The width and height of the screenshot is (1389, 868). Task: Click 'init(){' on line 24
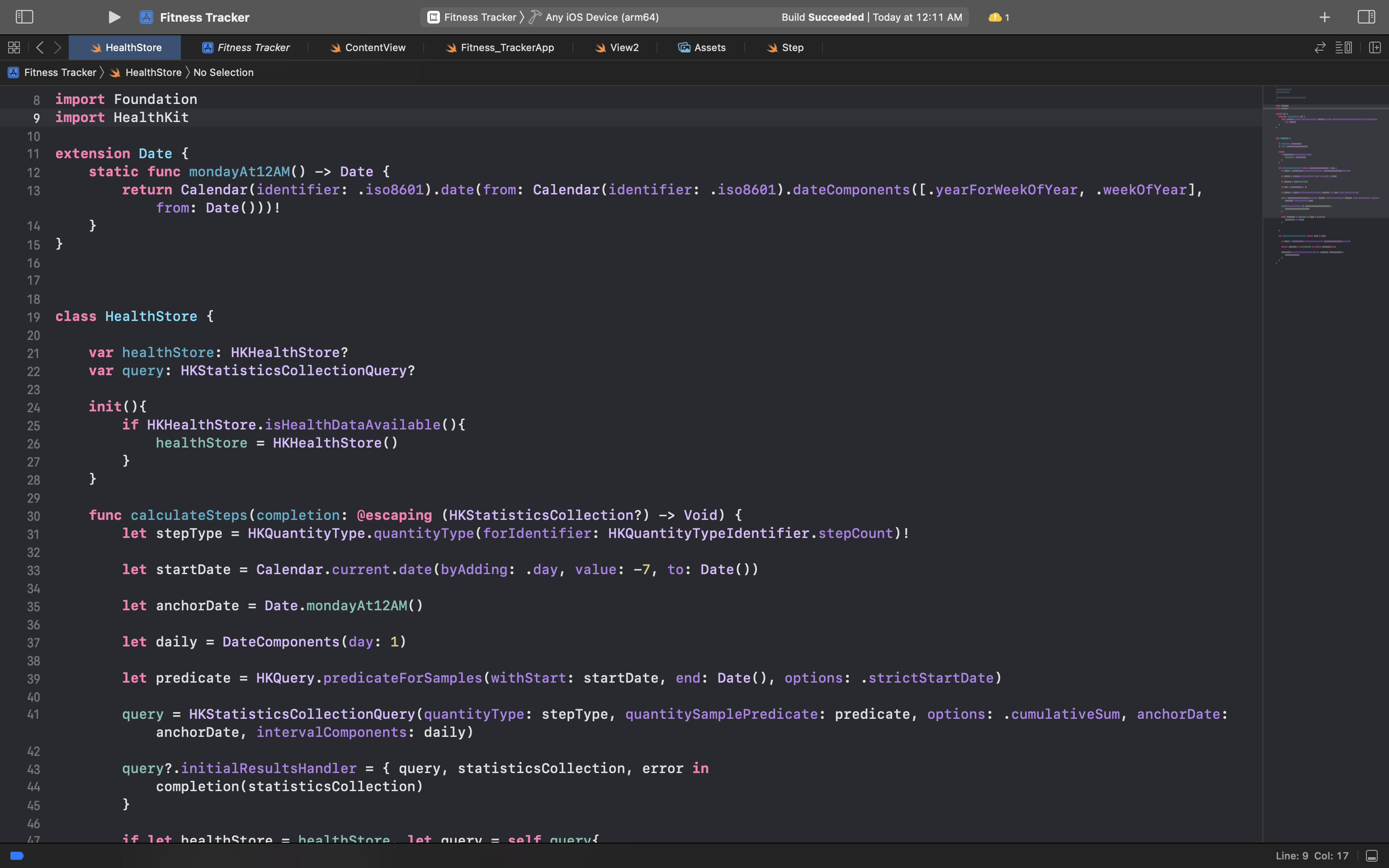point(118,406)
